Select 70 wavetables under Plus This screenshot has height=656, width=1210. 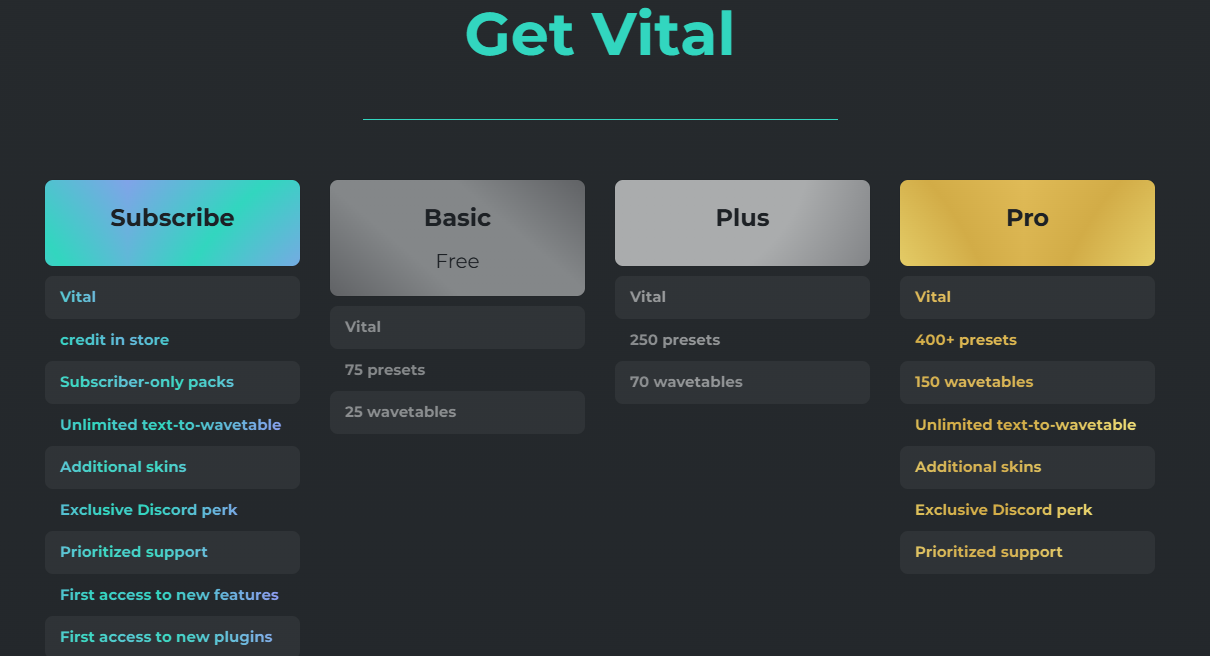pos(741,382)
